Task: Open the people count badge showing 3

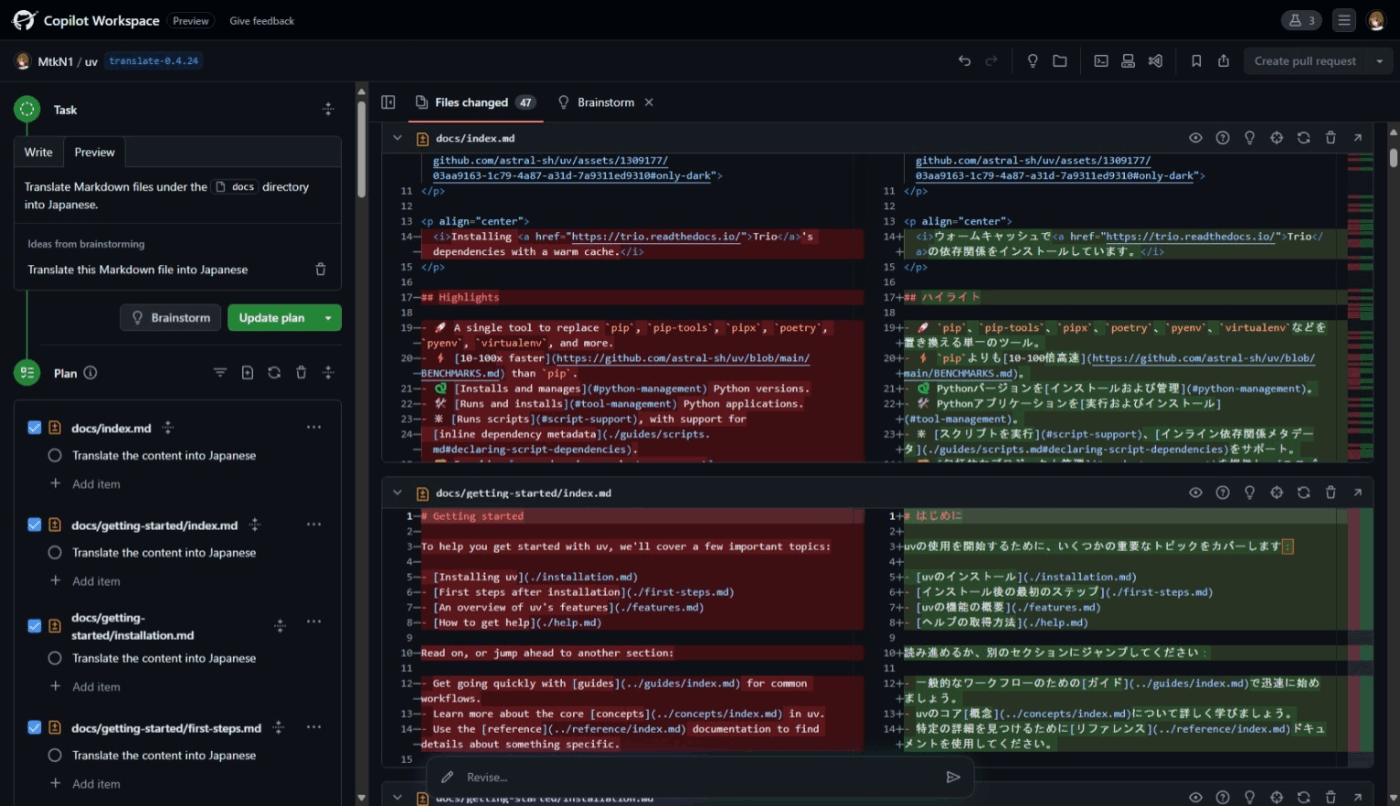Action: coord(1303,20)
